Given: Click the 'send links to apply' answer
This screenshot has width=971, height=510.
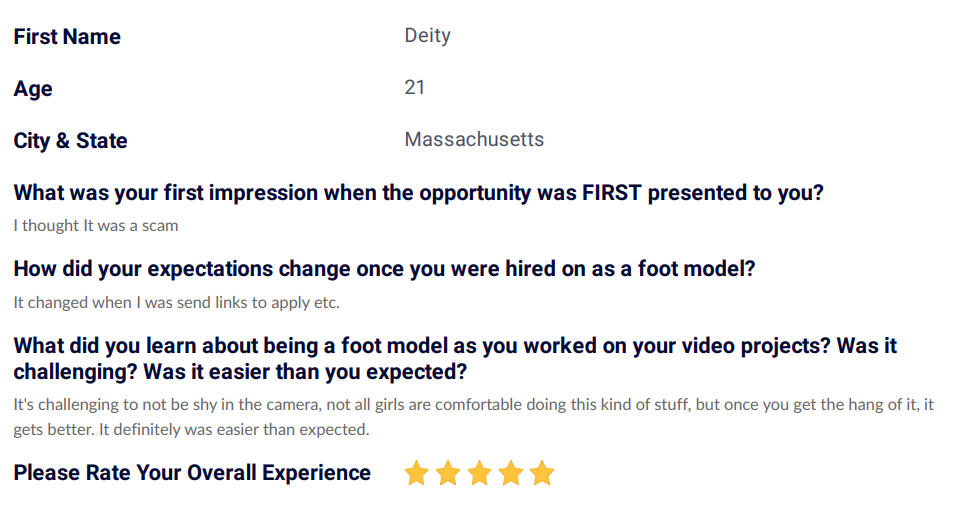Looking at the screenshot, I should point(176,303).
